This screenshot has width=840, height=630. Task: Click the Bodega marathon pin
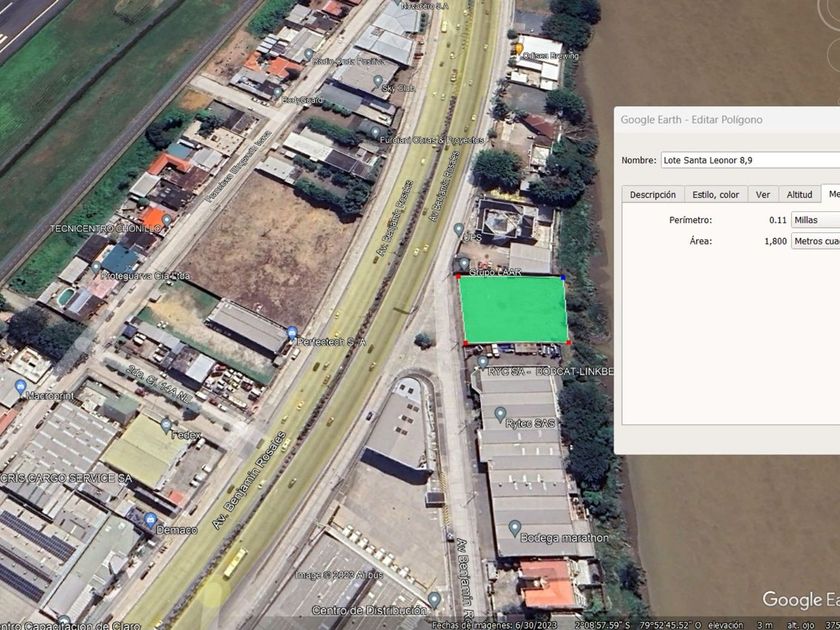514,528
